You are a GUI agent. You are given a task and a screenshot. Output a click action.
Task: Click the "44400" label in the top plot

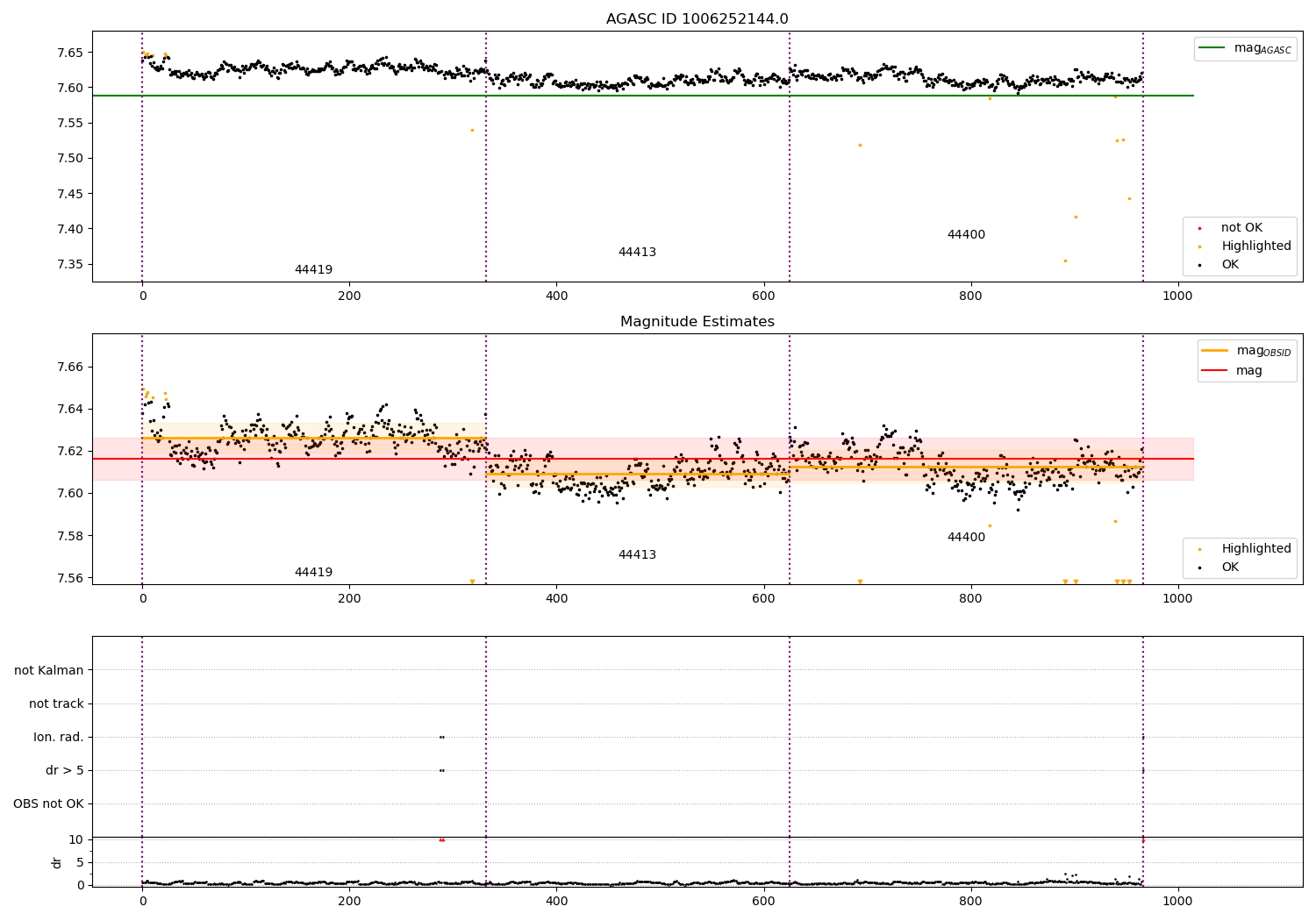point(966,235)
